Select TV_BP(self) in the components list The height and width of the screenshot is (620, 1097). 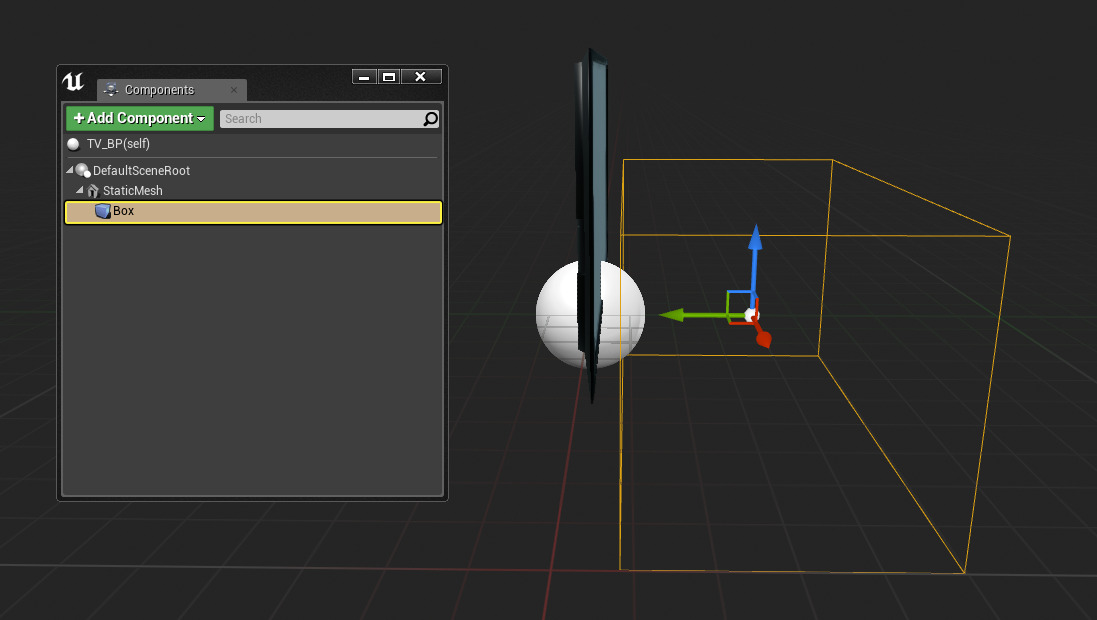click(x=118, y=144)
